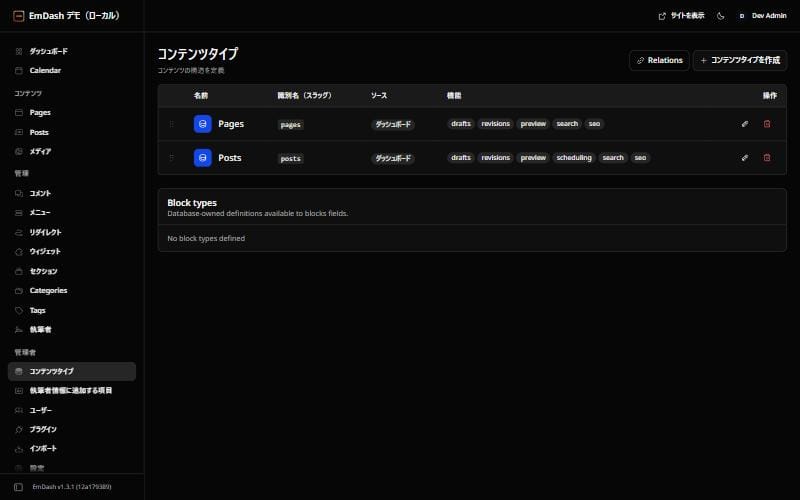Click the blue Pages type icon
The width and height of the screenshot is (800, 500).
point(203,124)
